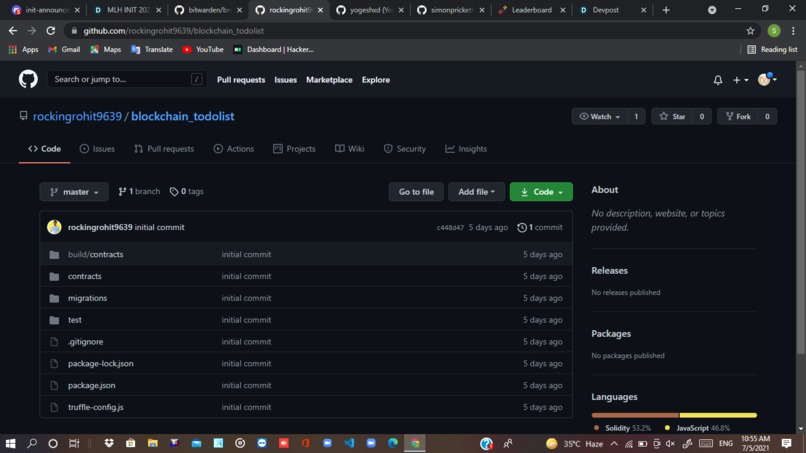Open the build/contracts folder

coord(96,254)
